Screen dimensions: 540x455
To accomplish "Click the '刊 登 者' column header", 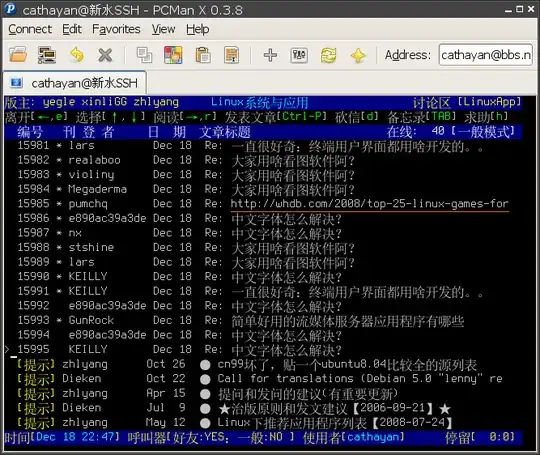I will click(88, 132).
